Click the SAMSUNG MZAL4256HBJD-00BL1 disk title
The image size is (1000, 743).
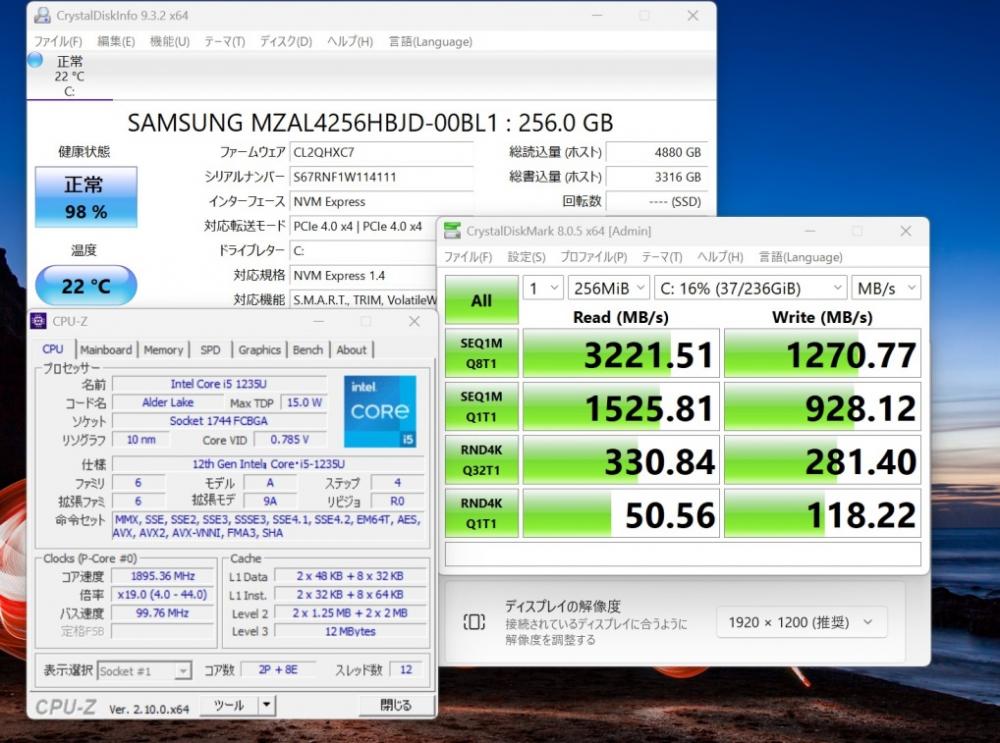(x=371, y=122)
